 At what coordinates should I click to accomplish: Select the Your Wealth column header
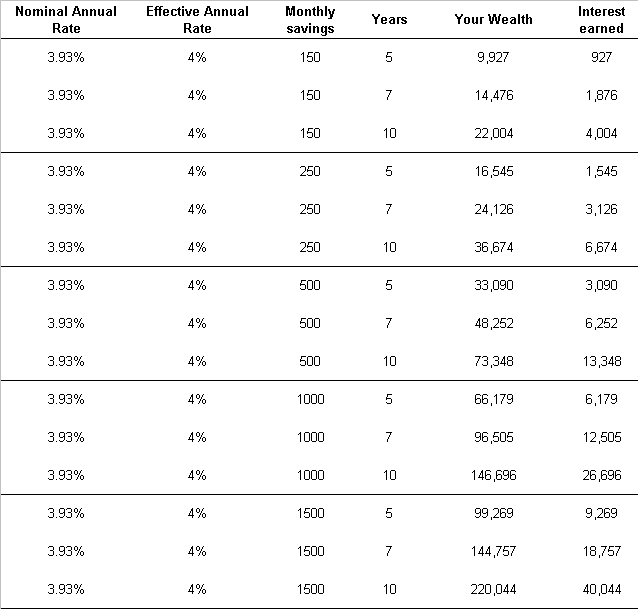pyautogui.click(x=493, y=19)
